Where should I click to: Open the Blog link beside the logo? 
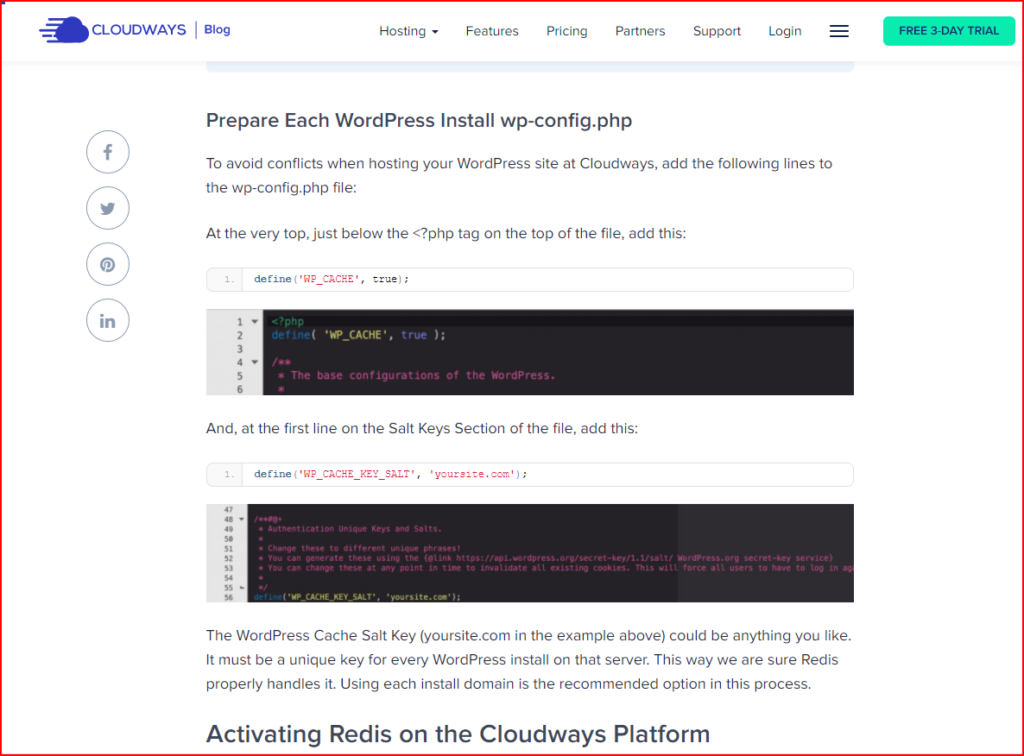tap(217, 29)
